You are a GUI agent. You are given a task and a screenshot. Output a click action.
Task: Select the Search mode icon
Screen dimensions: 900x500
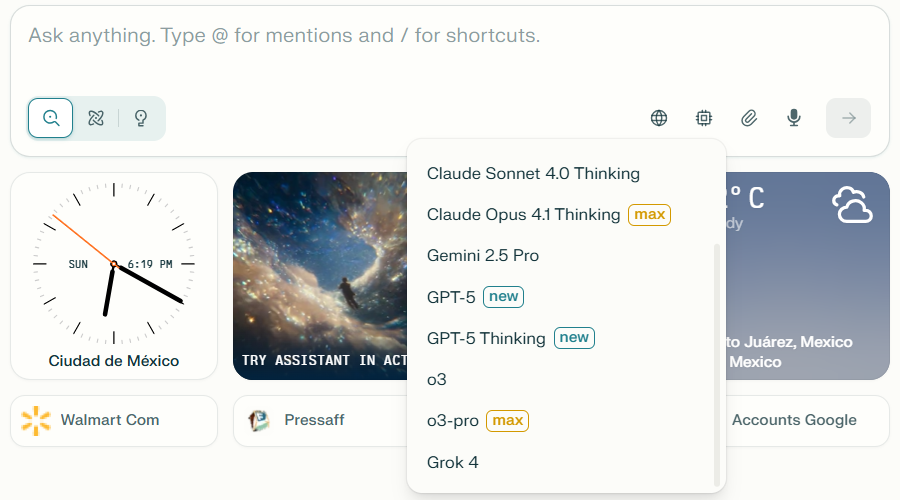click(x=50, y=118)
